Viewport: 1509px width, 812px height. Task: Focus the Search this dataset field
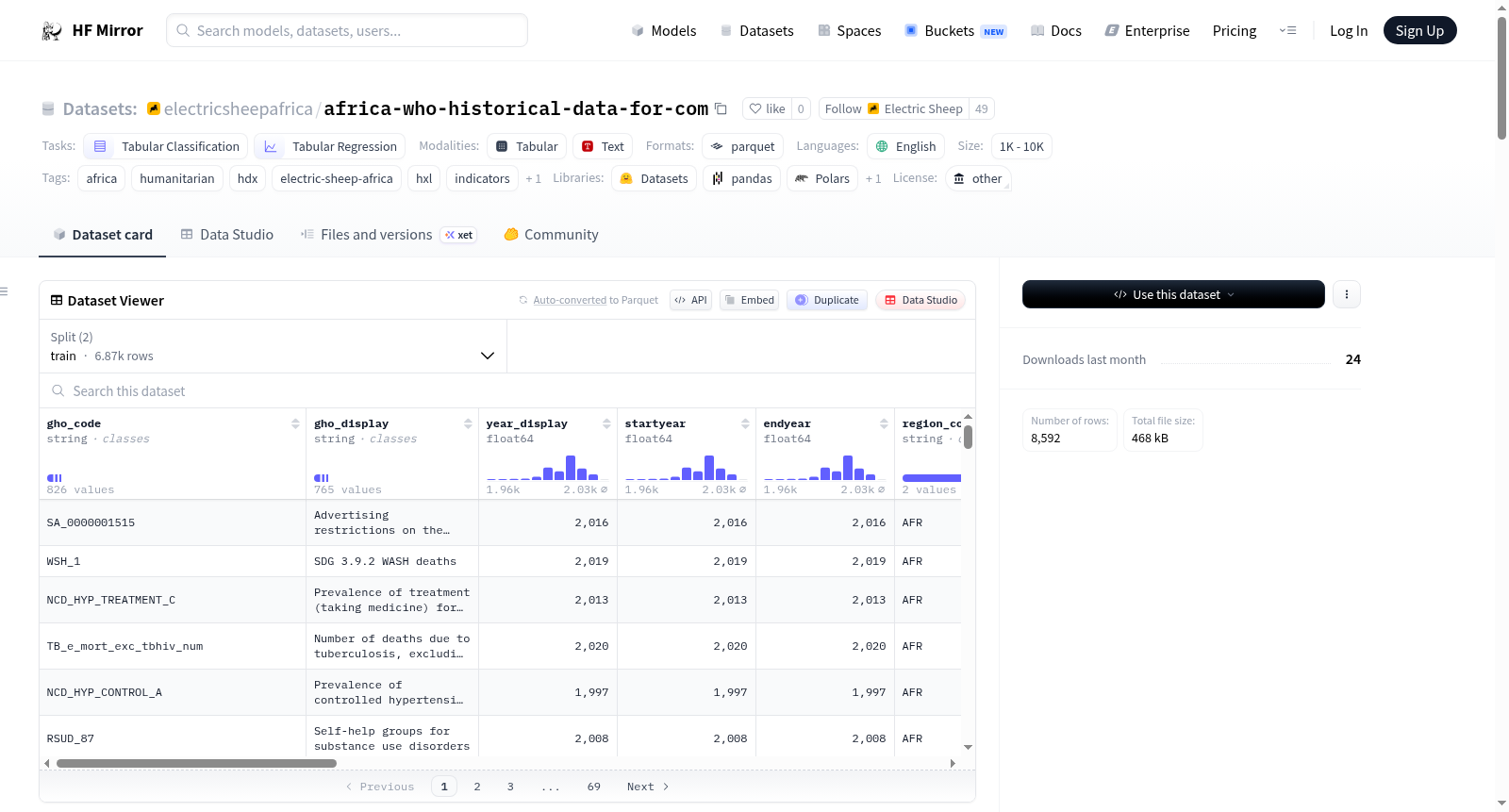point(507,390)
